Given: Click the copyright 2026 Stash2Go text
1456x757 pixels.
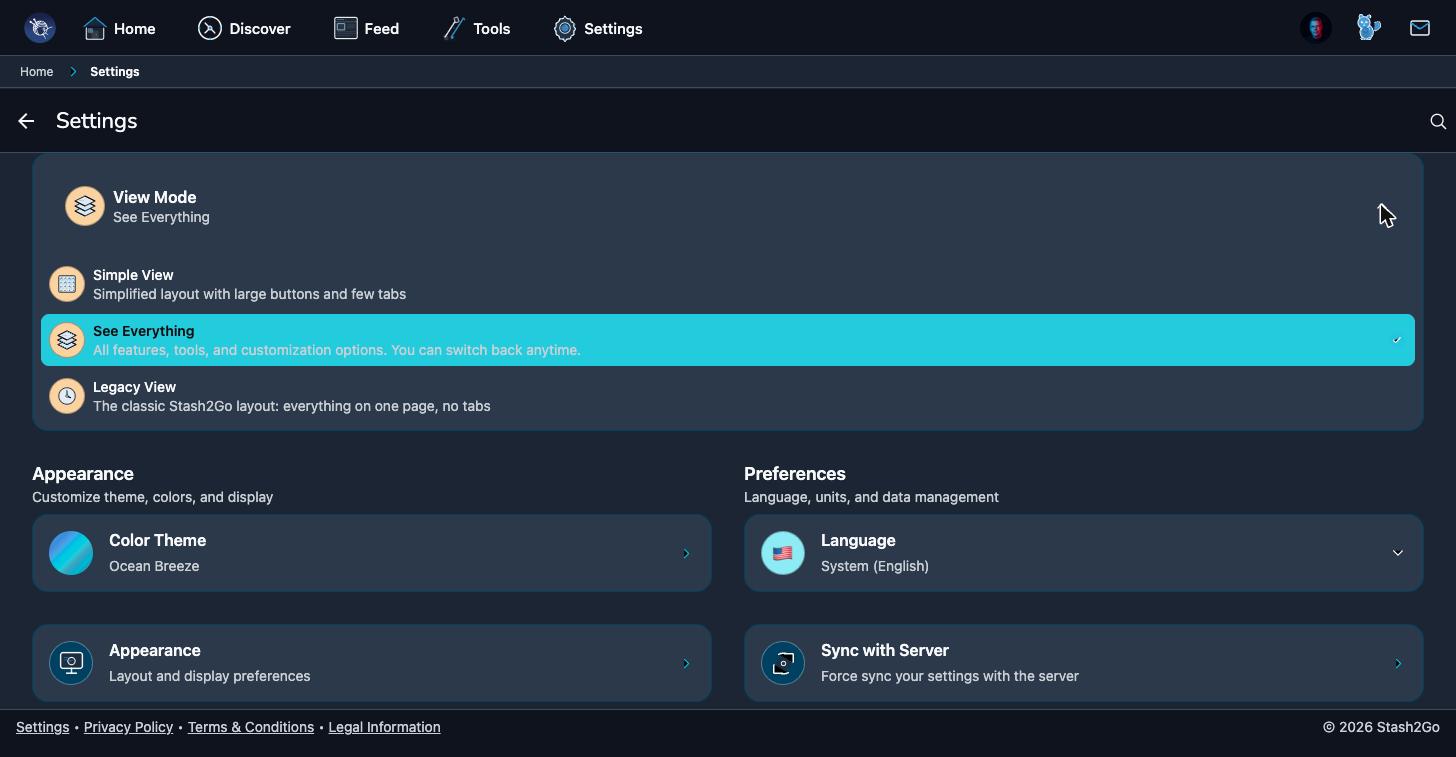Looking at the screenshot, I should [x=1381, y=727].
